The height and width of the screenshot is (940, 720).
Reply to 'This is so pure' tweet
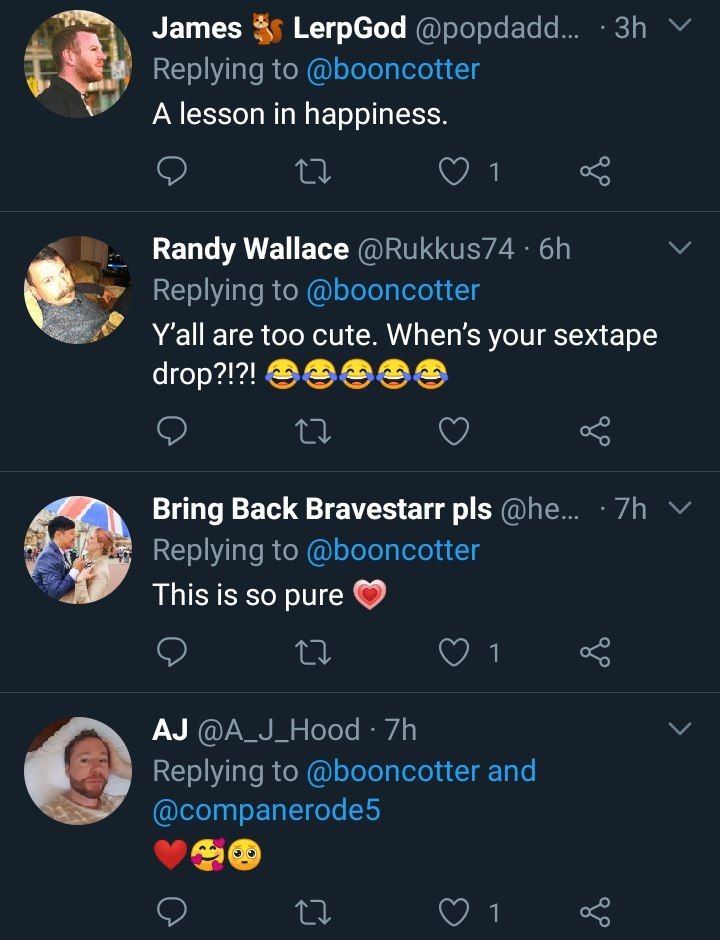[x=173, y=653]
